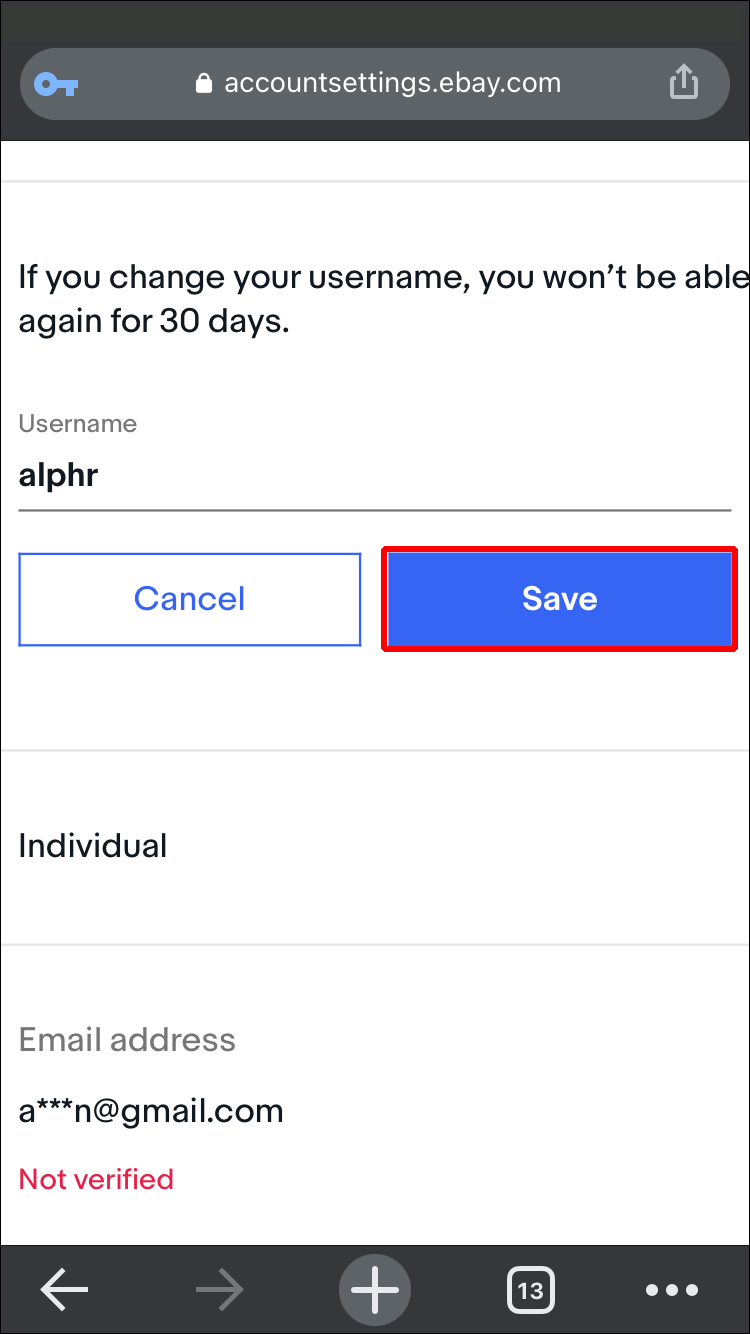Tap the Not verified link
Viewport: 750px width, 1334px height.
coord(96,1179)
